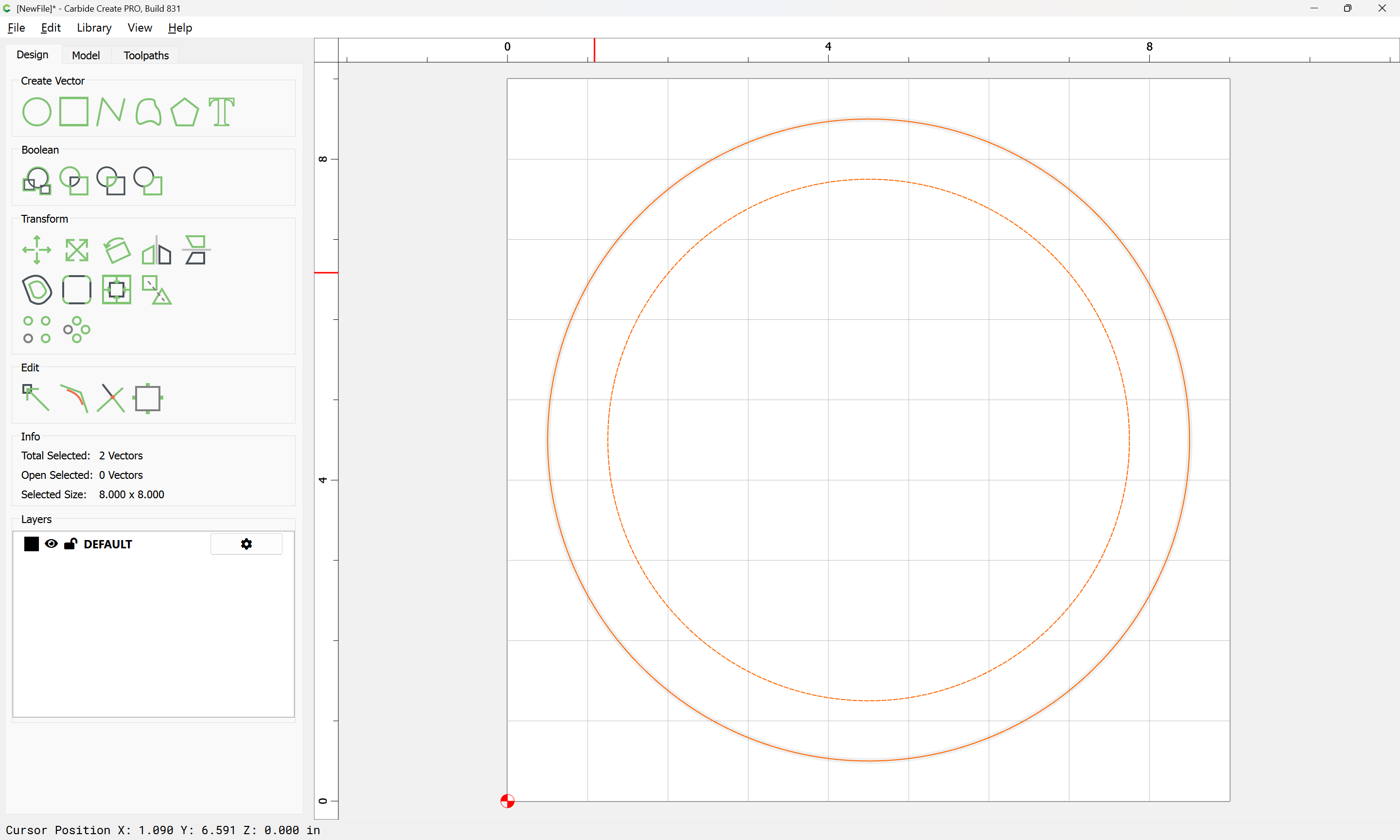Open DEFAULT layer settings gear
Screen dimensions: 1400x840
246,544
